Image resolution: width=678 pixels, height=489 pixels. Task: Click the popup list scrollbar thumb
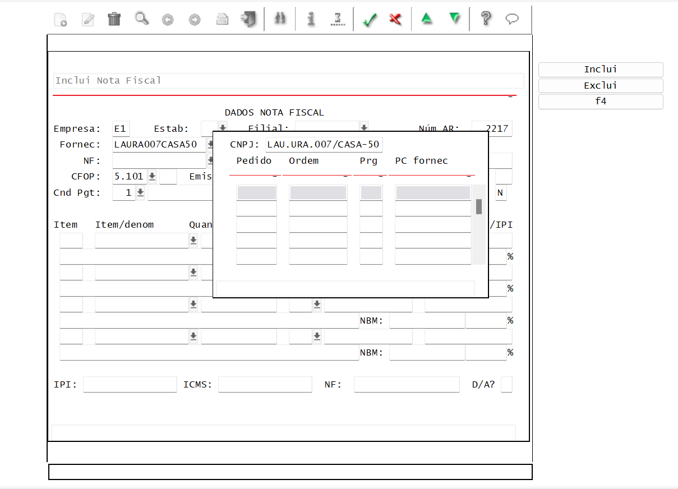pos(479,207)
